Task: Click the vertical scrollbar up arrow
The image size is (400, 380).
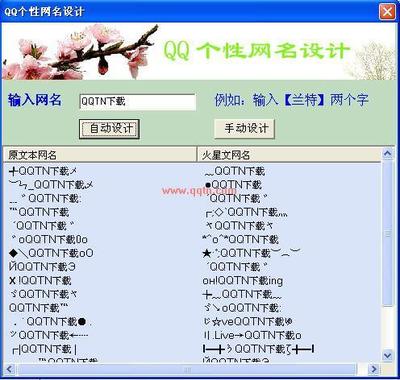Action: pos(387,154)
